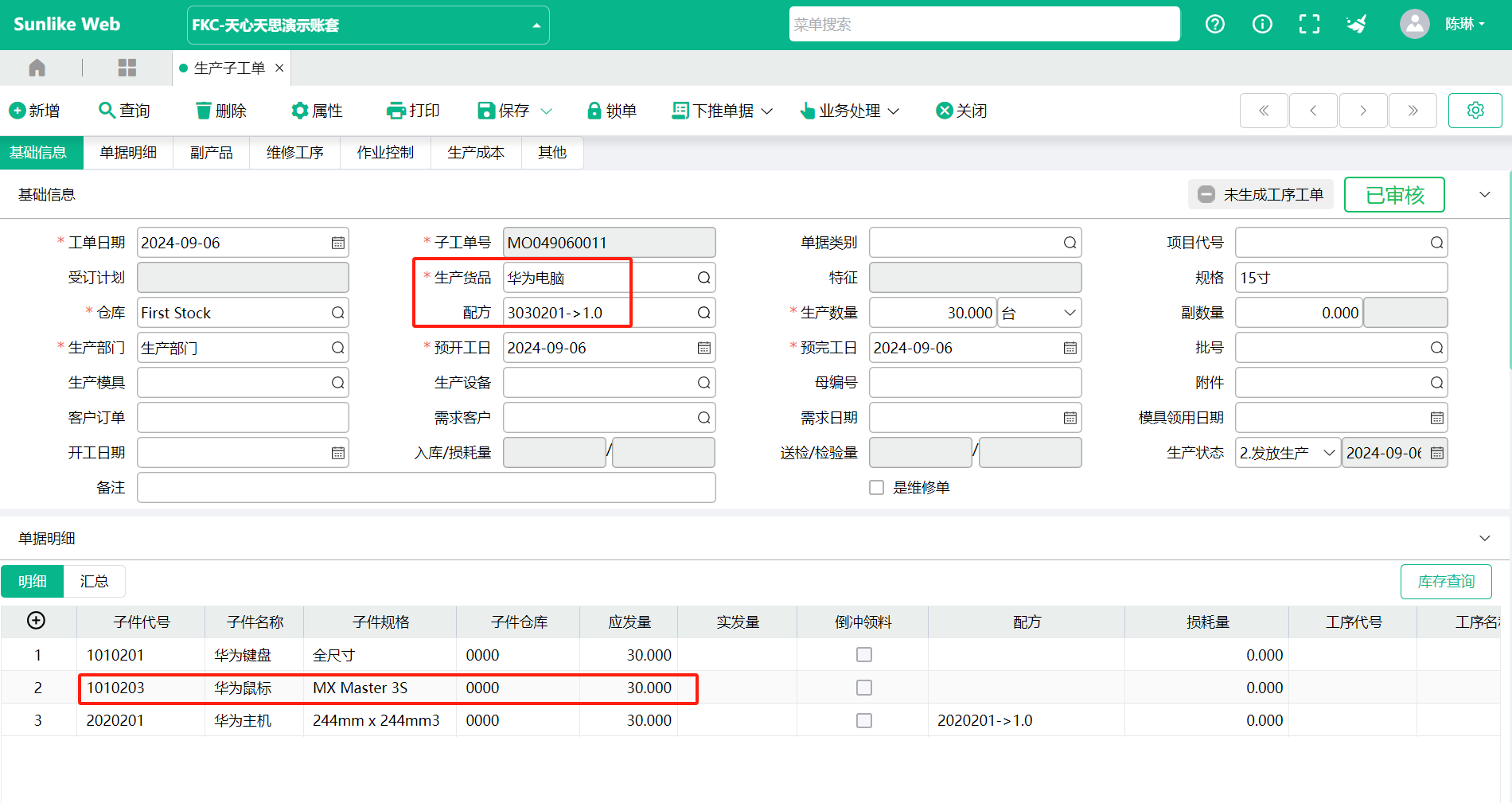This screenshot has height=803, width=1512.
Task: Click the clean brush icon in header
Action: [x=1357, y=24]
